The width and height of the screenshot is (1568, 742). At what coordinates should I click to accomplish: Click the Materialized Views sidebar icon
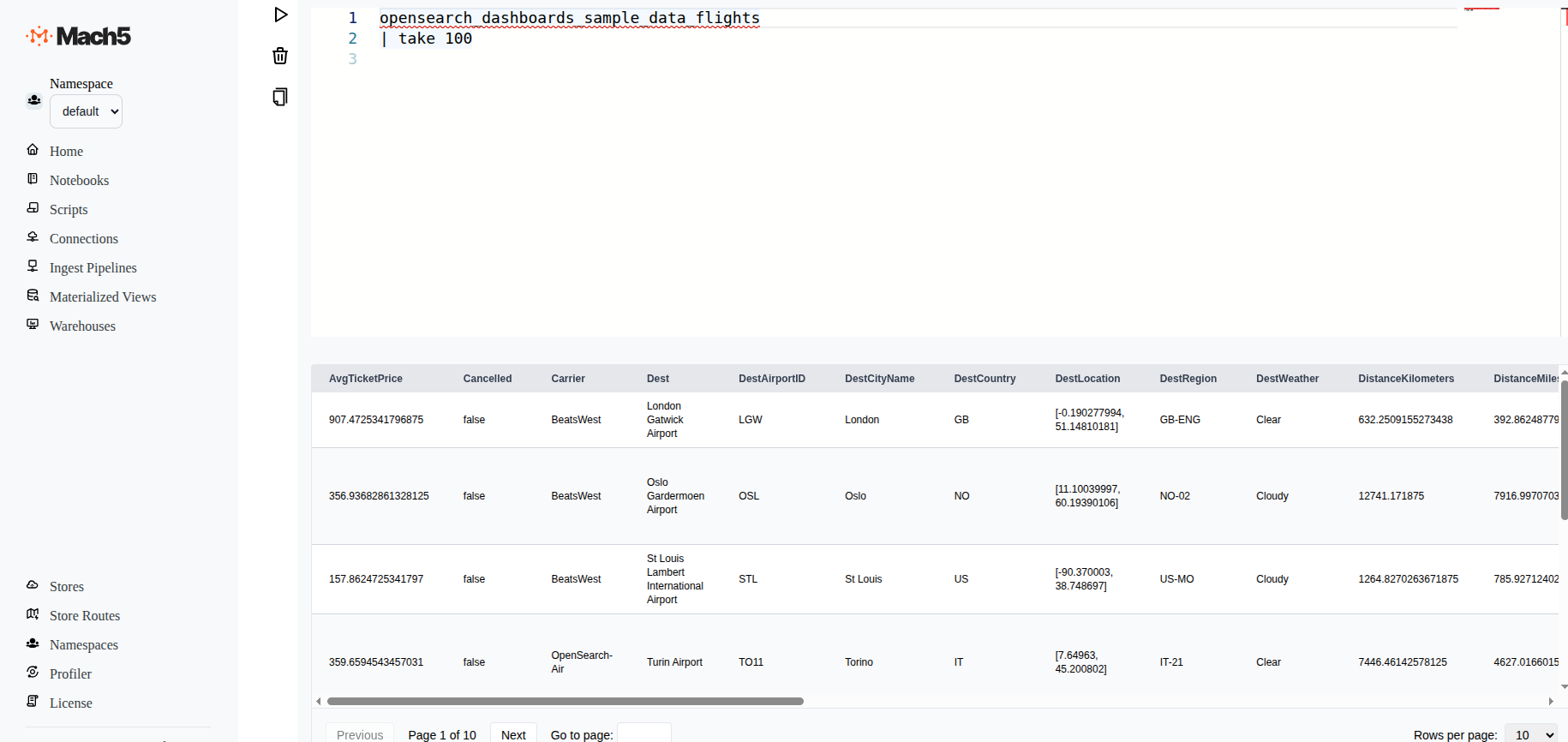pyautogui.click(x=33, y=296)
